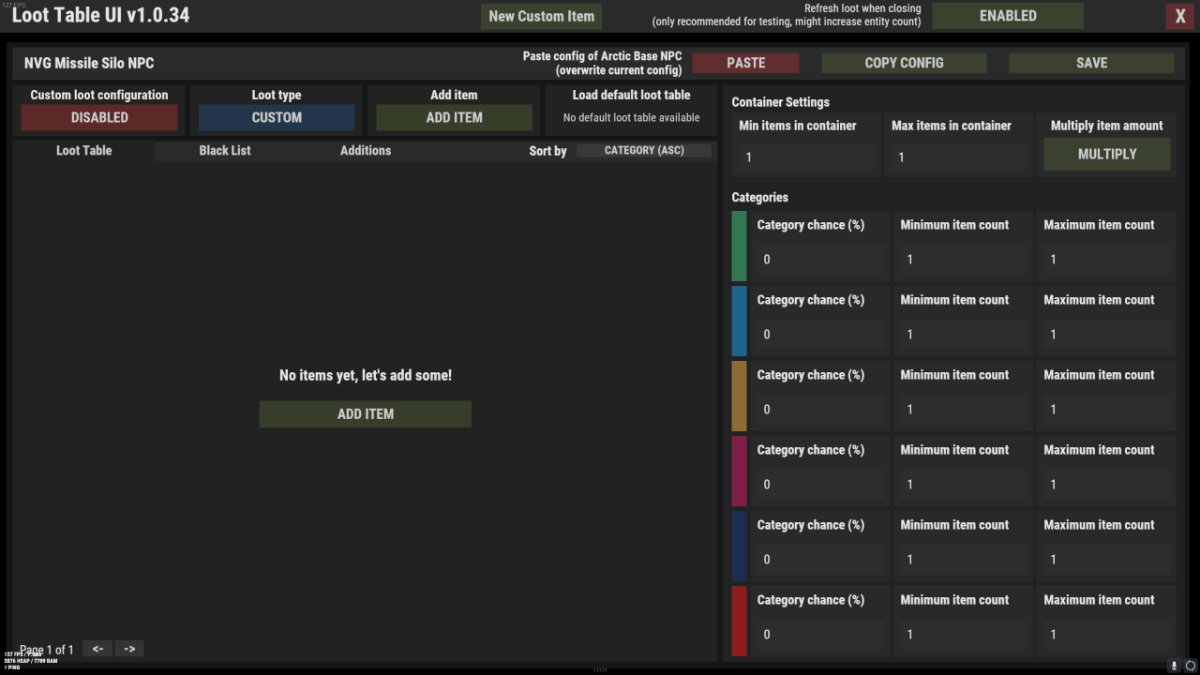
Task: Open the Additions tab
Action: [365, 151]
